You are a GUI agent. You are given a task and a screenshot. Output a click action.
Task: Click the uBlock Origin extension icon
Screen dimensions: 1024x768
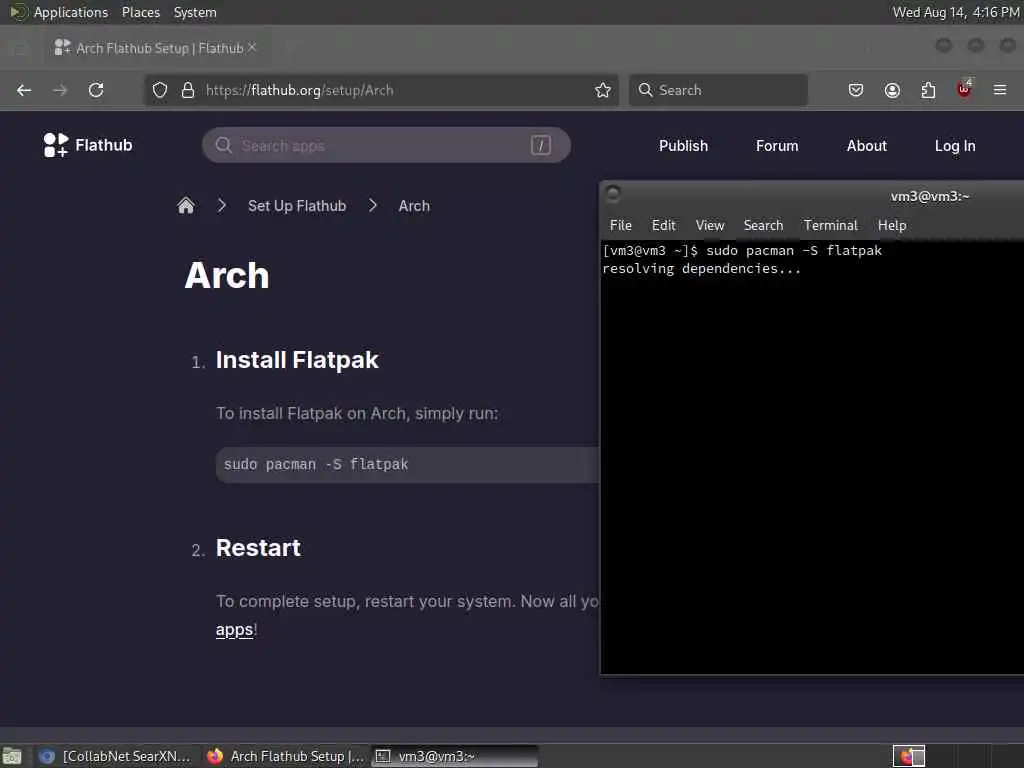point(964,89)
